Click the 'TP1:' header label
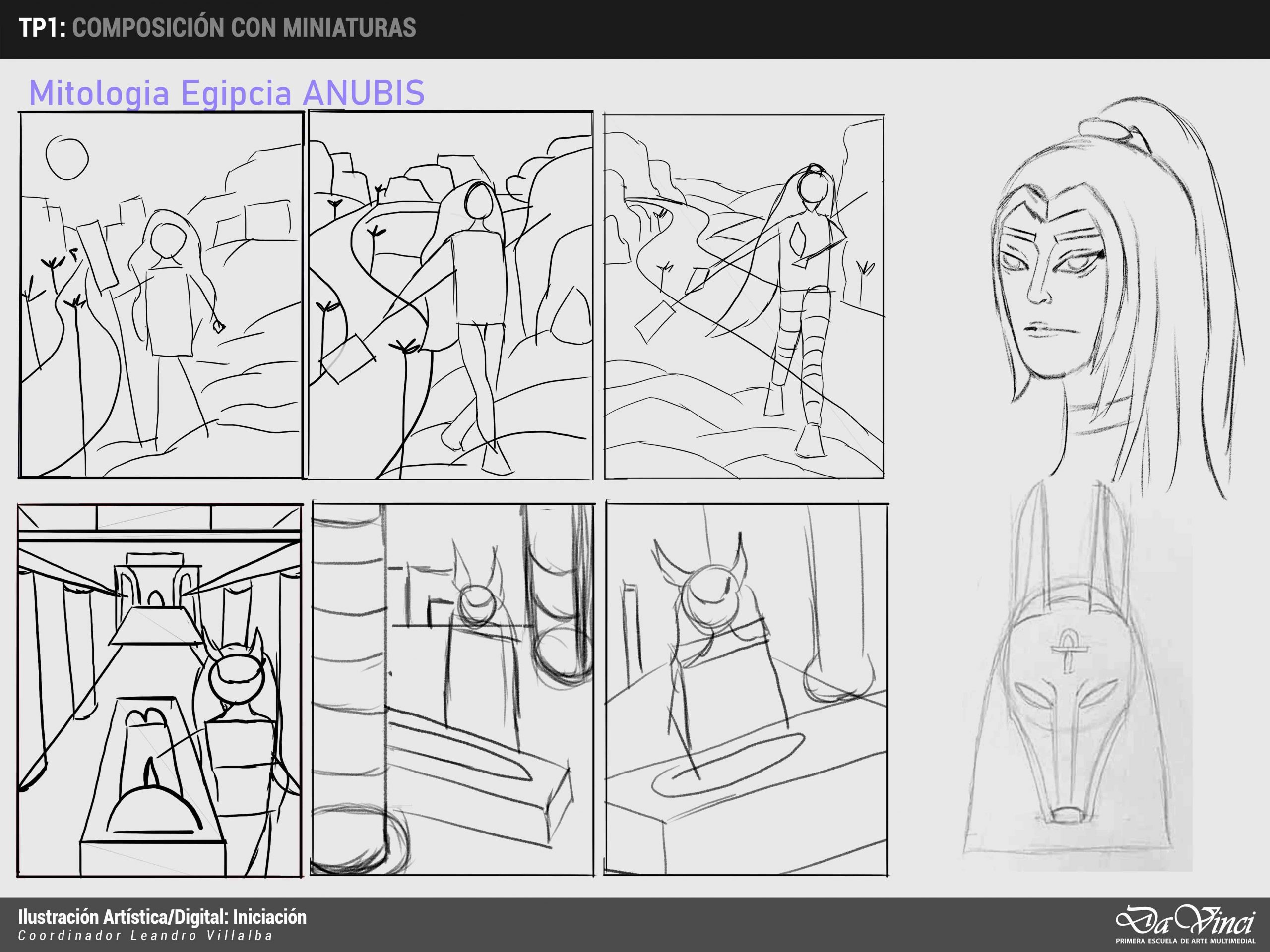Image resolution: width=1270 pixels, height=952 pixels. tap(42, 28)
